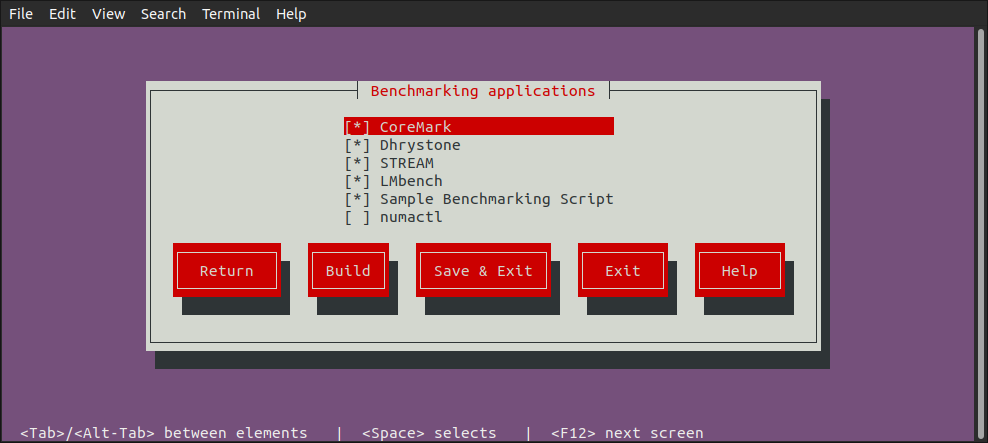Click the Save & Exit button
The image size is (988, 443).
click(x=483, y=270)
